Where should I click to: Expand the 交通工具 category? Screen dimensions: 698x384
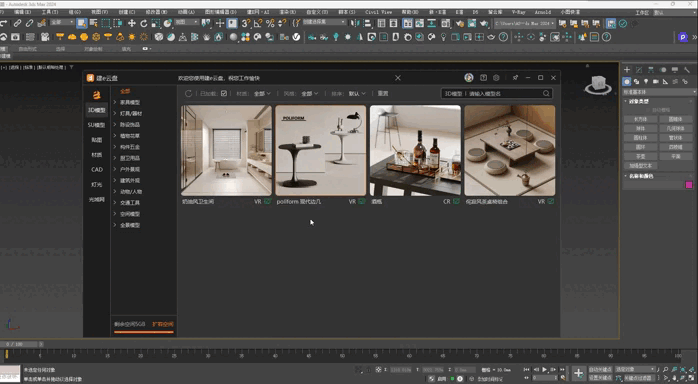(114, 203)
